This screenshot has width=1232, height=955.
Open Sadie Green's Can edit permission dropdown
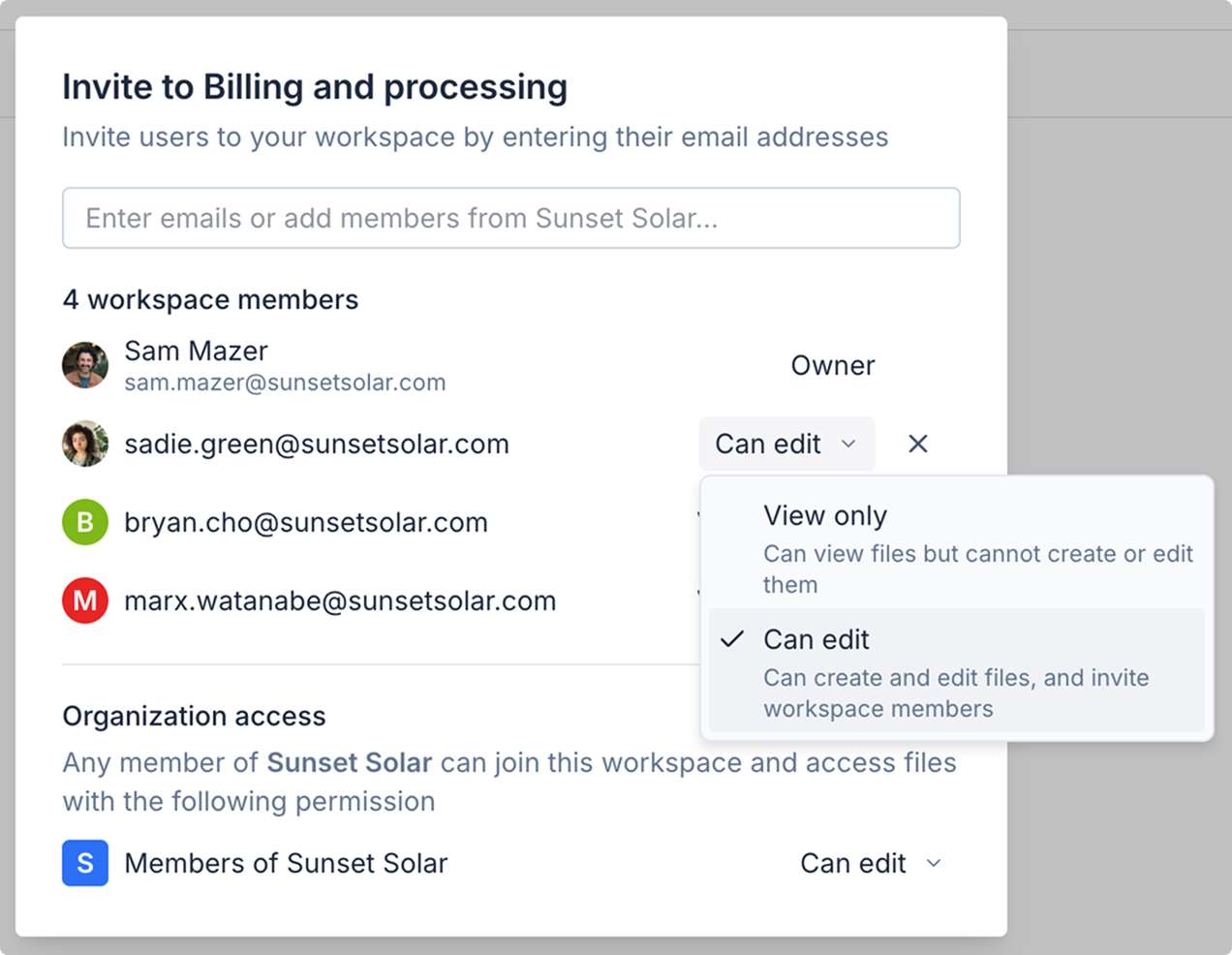coord(785,444)
